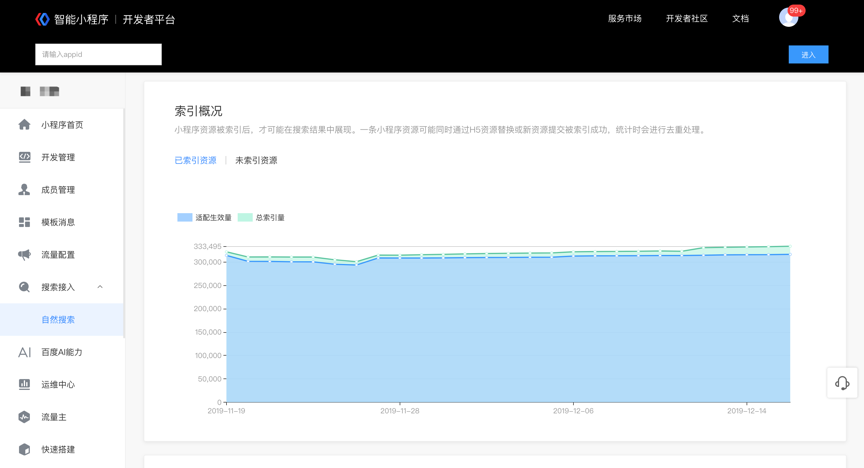The width and height of the screenshot is (864, 468).
Task: Click the user avatar with 99+ badge
Action: [x=789, y=18]
